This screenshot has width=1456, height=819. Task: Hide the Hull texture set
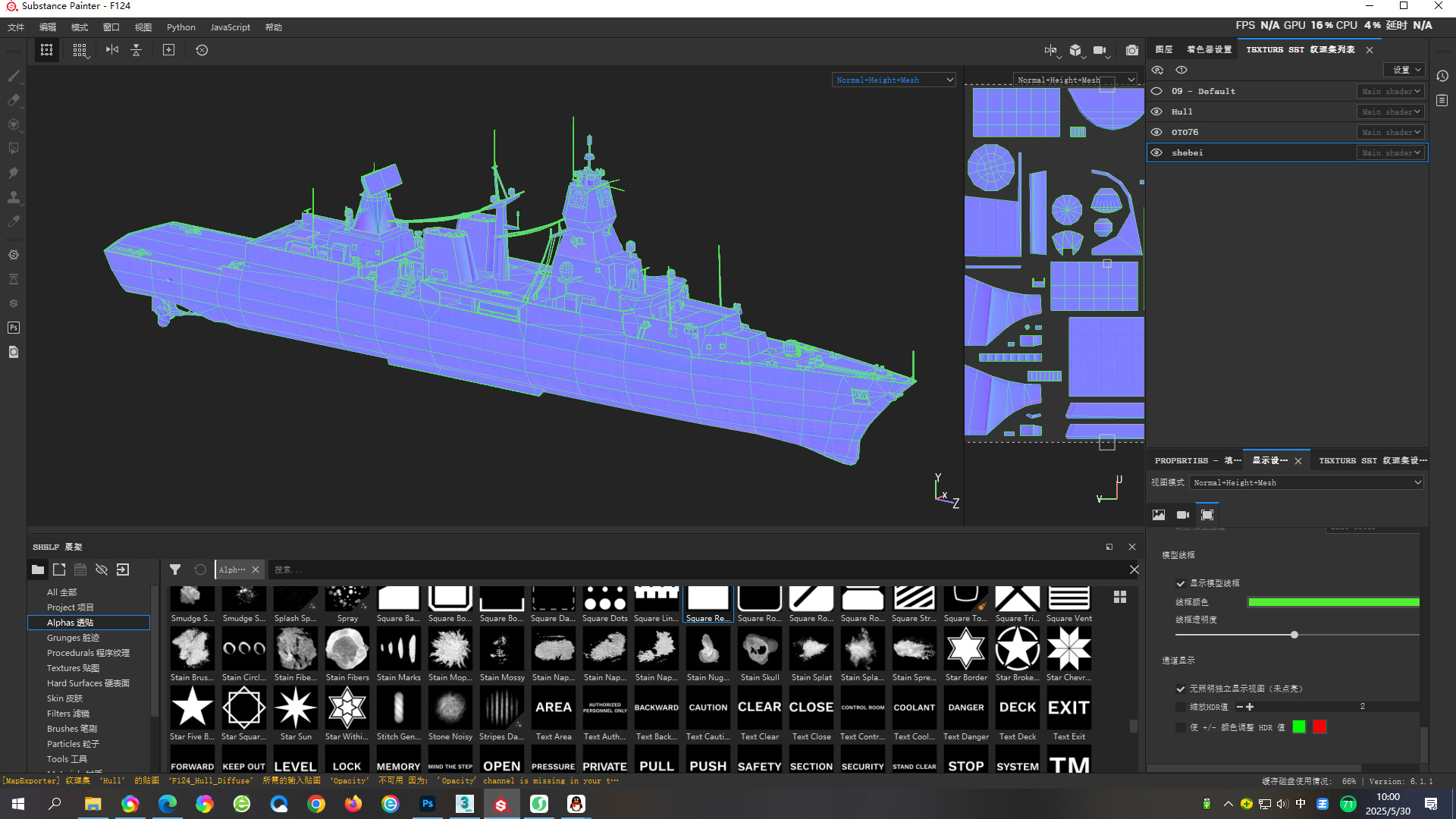point(1156,111)
